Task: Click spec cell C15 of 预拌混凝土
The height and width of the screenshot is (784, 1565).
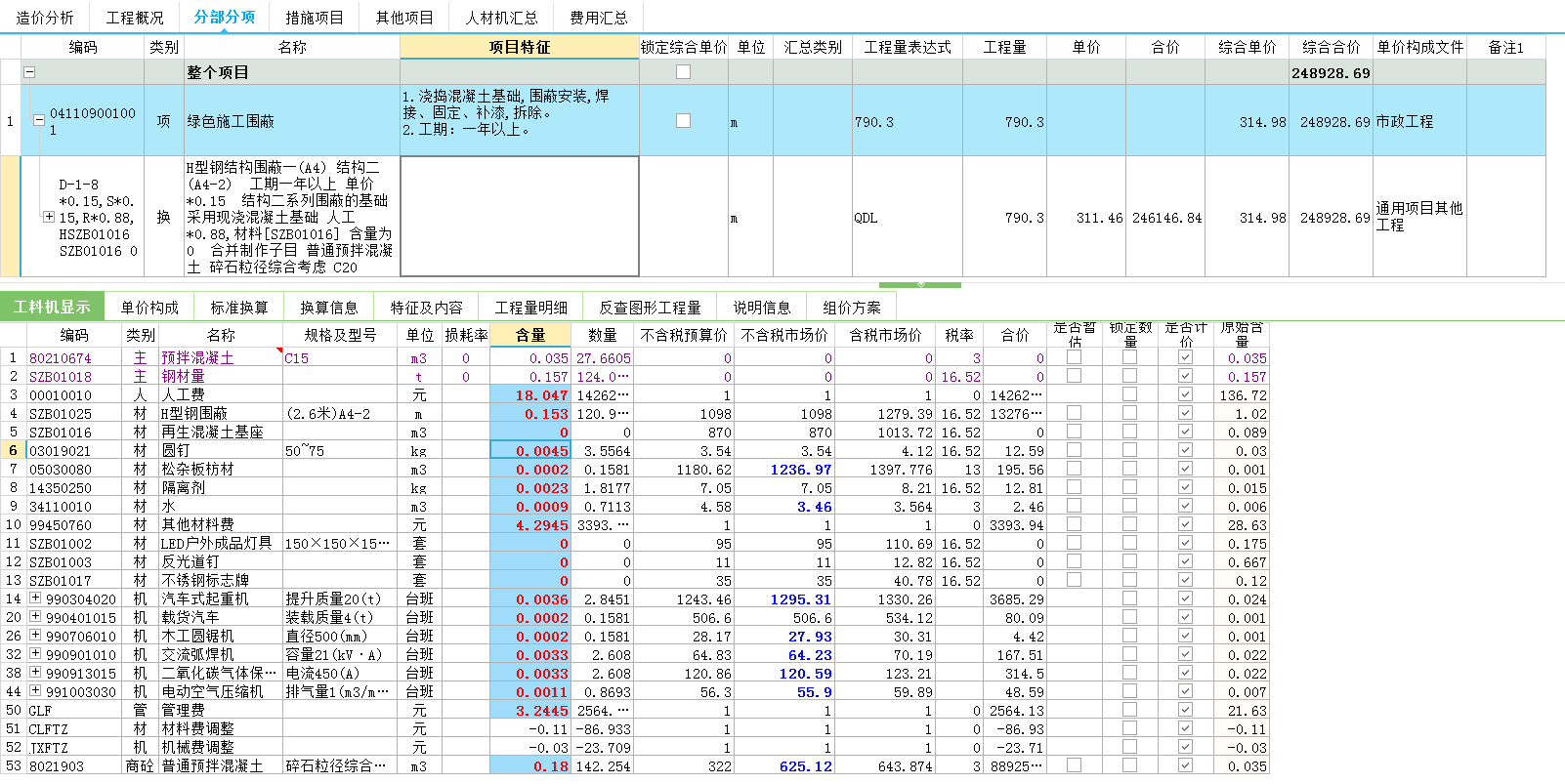Action: [x=340, y=358]
